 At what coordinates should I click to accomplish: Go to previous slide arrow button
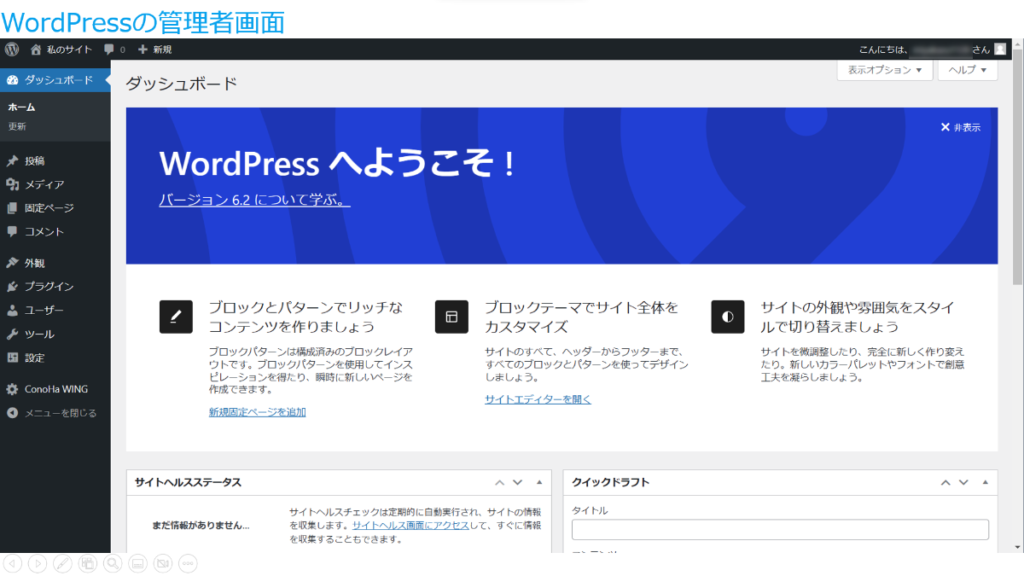pos(12,564)
